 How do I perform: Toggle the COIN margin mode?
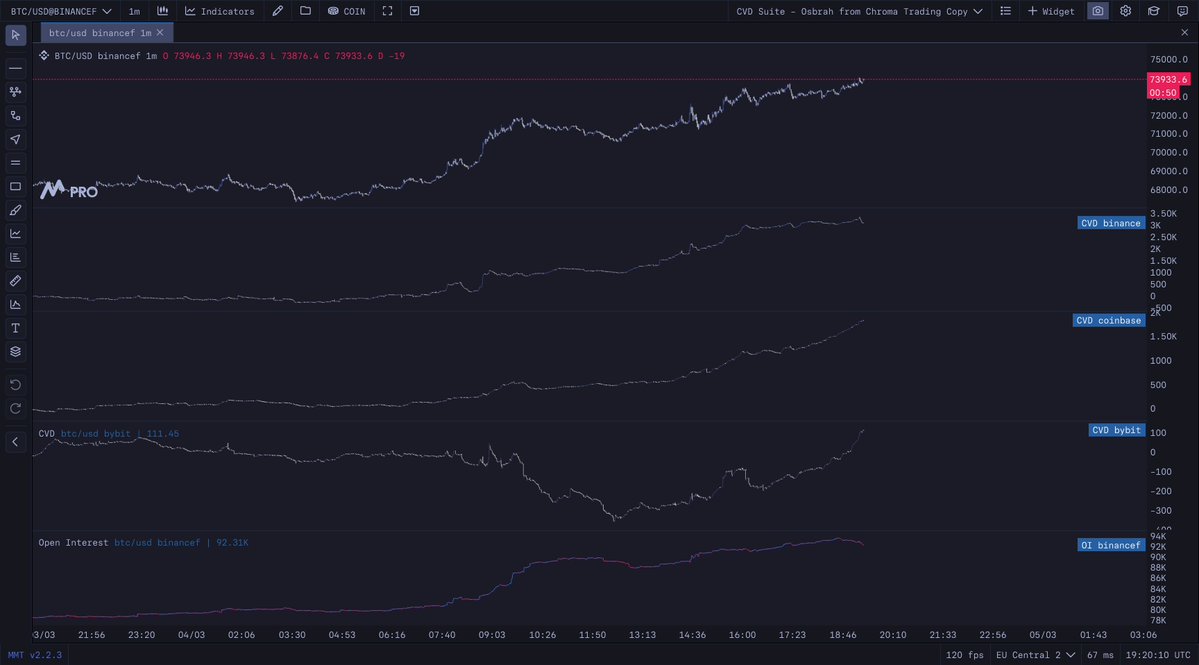tap(346, 11)
